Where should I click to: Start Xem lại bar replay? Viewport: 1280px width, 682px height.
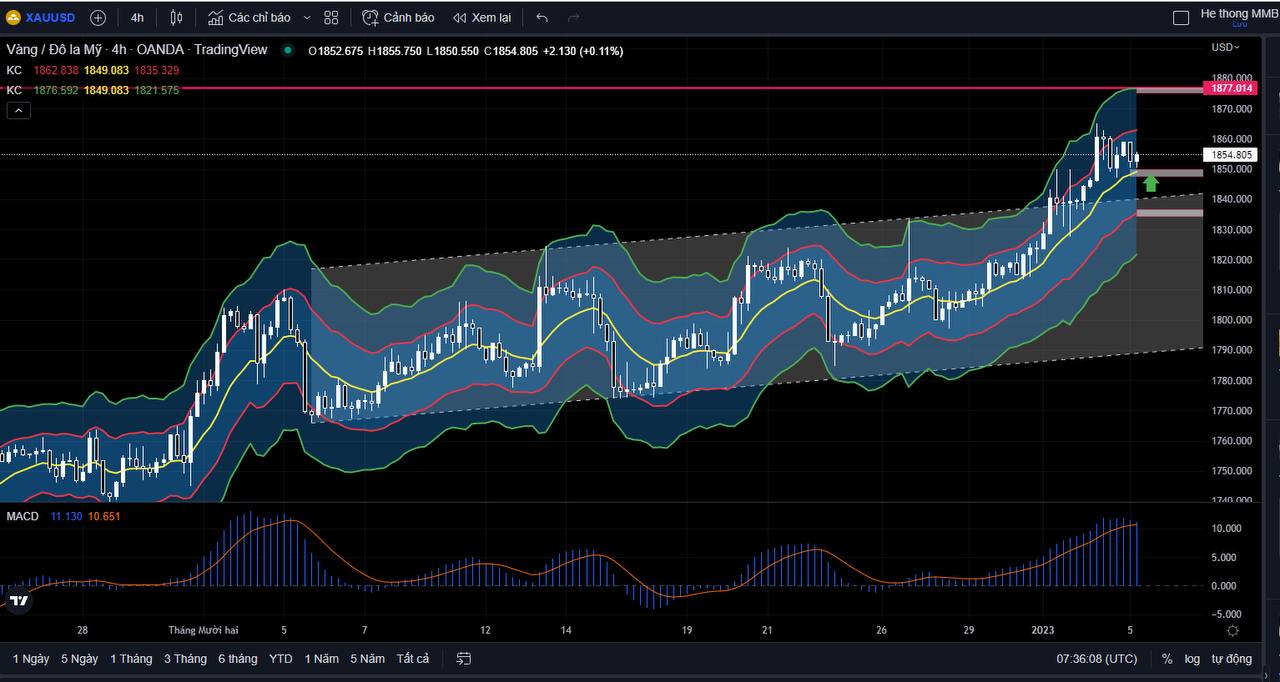point(482,17)
